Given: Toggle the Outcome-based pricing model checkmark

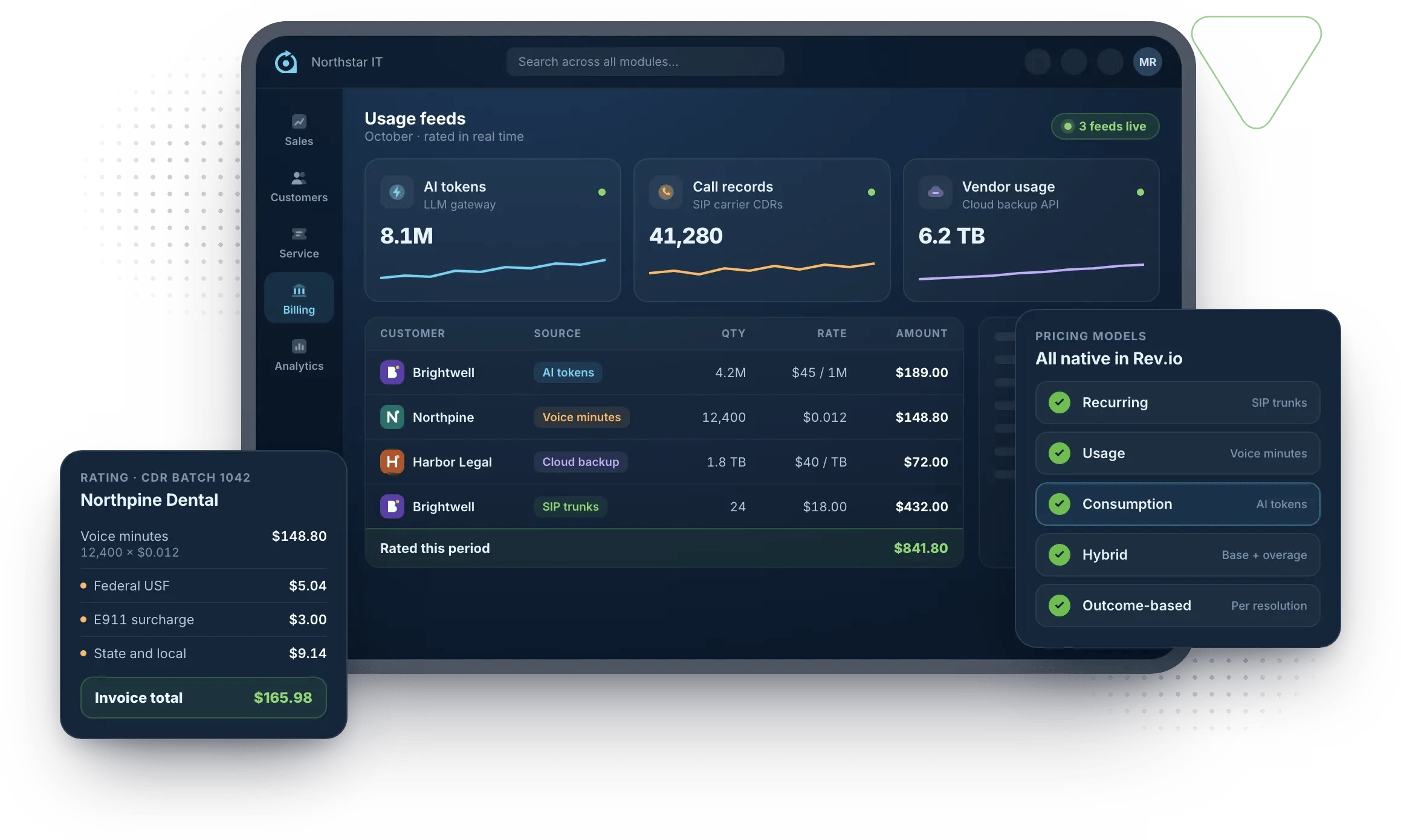Looking at the screenshot, I should click(x=1059, y=606).
